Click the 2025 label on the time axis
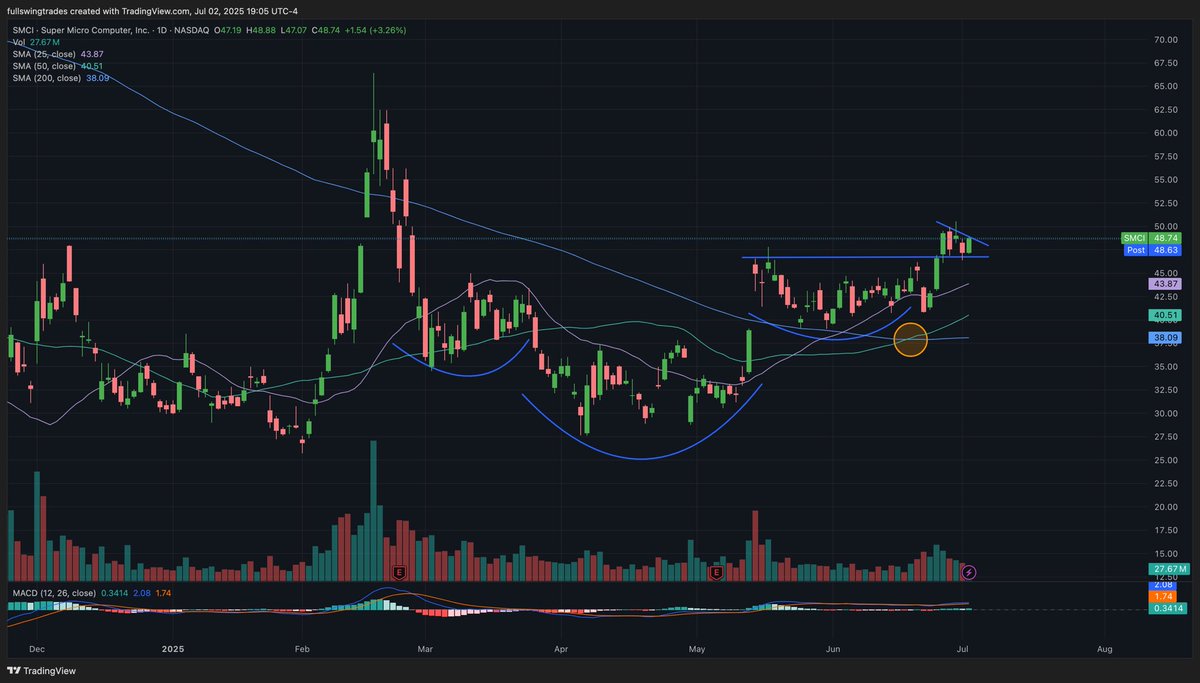 (173, 648)
